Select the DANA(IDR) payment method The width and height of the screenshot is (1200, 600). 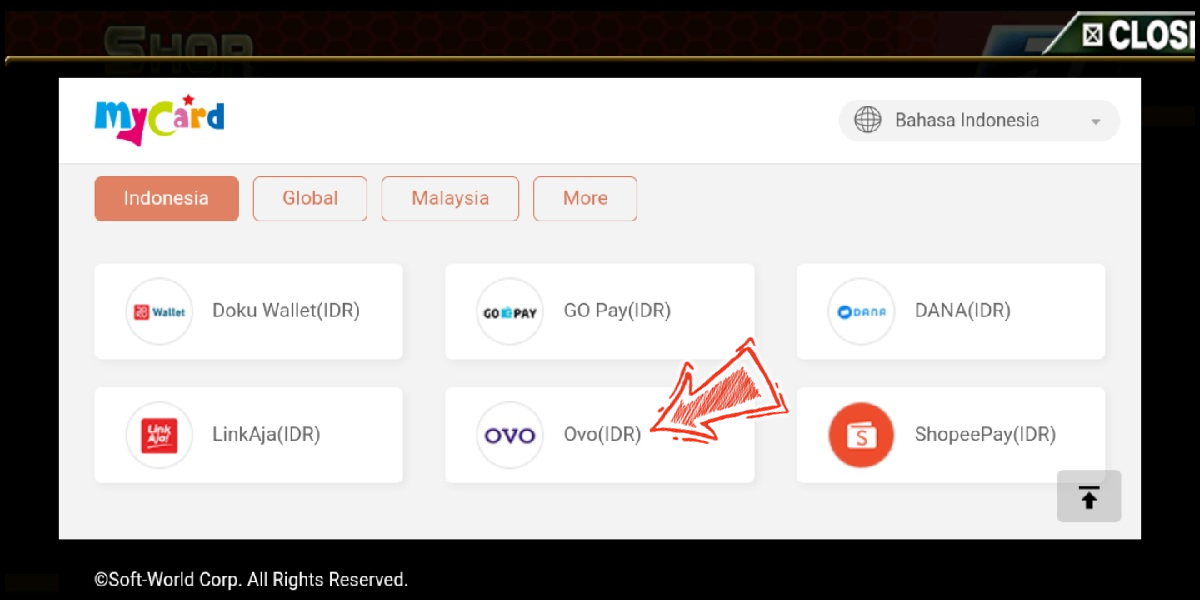tap(951, 311)
